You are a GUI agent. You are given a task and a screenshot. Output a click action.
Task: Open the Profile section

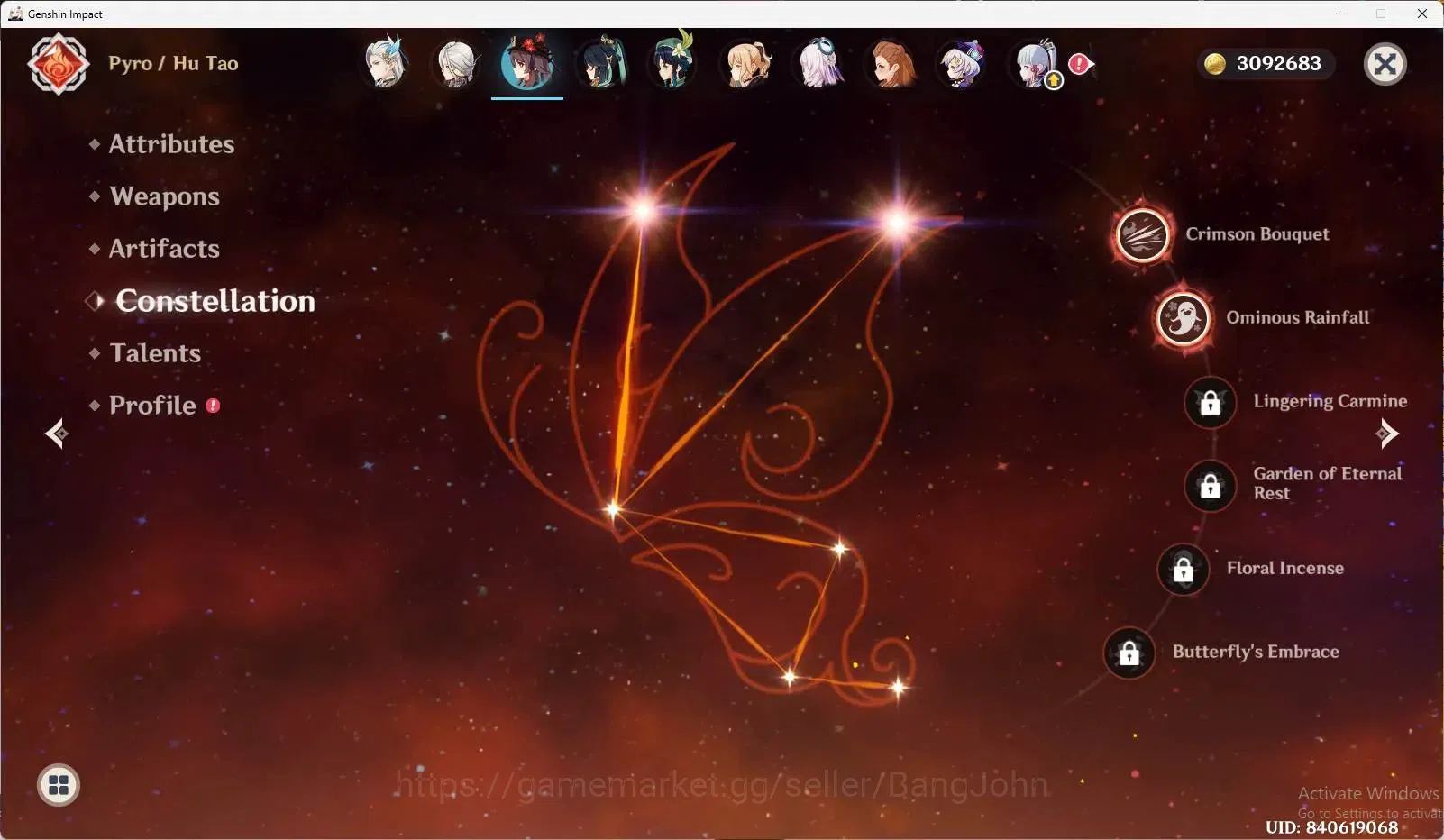(152, 406)
